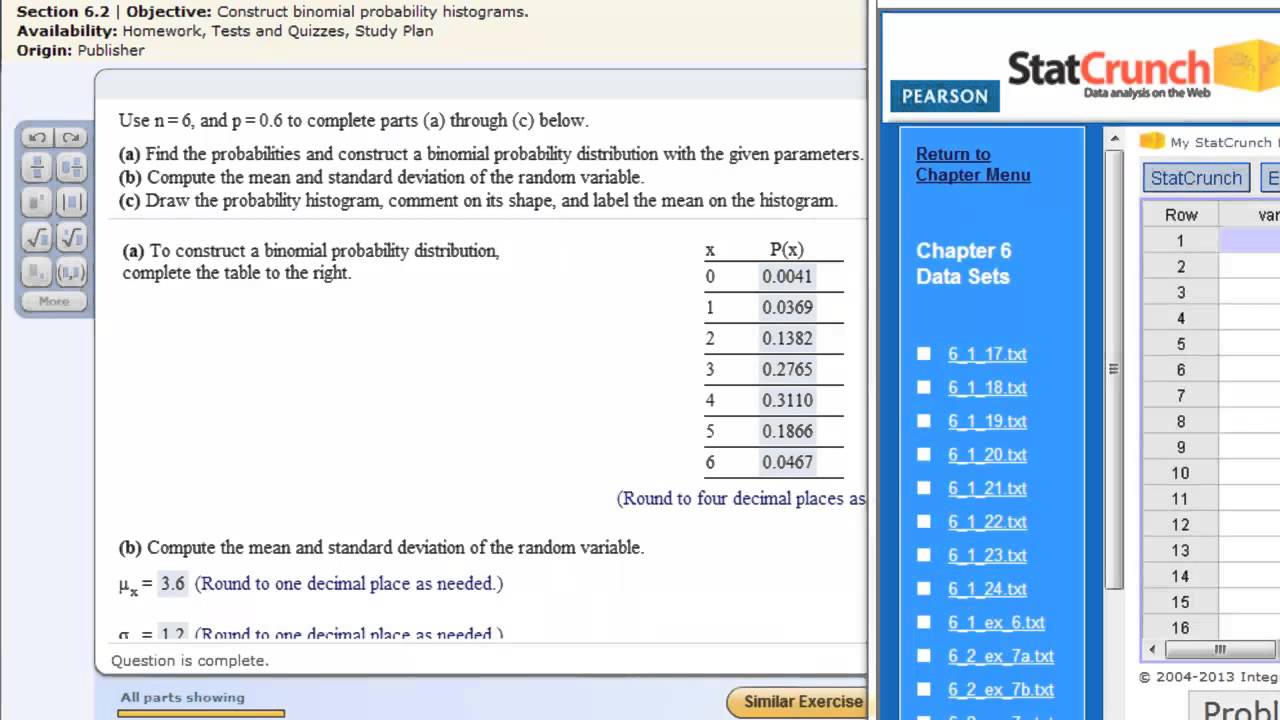Tick checkbox for 6_2_ex_7b.txt

[924, 689]
